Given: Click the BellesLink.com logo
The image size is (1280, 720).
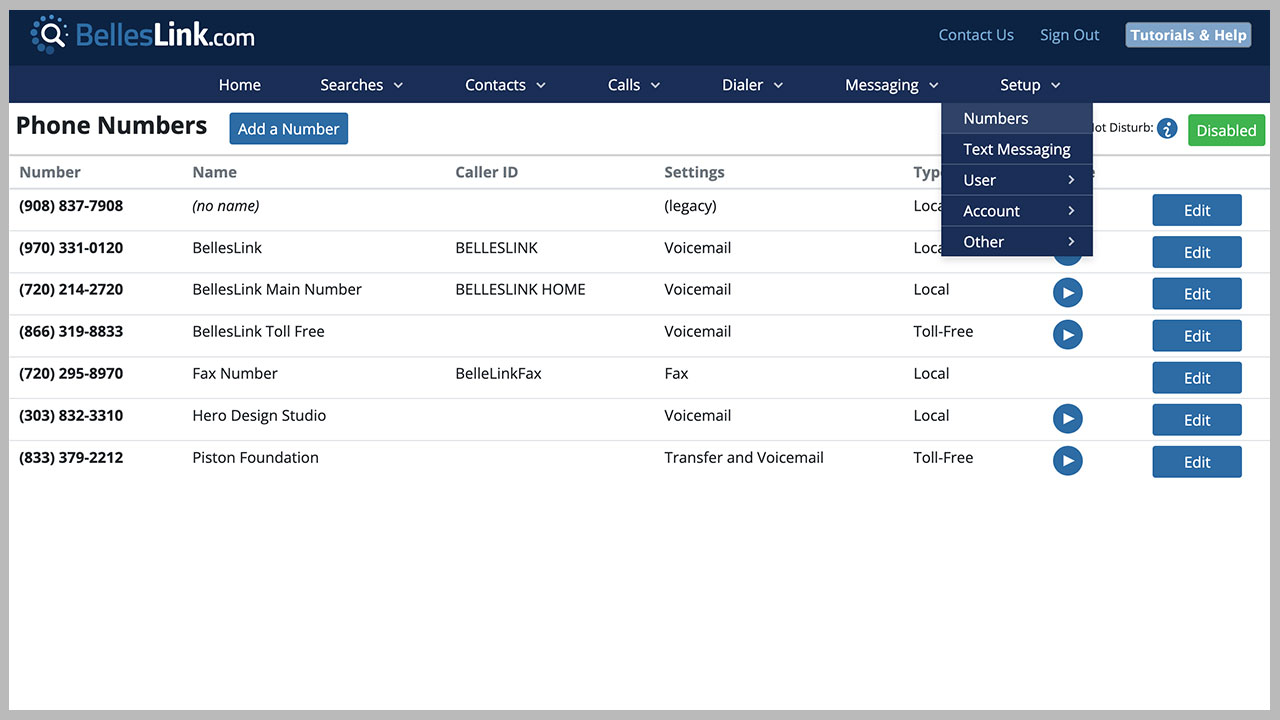Looking at the screenshot, I should (143, 35).
